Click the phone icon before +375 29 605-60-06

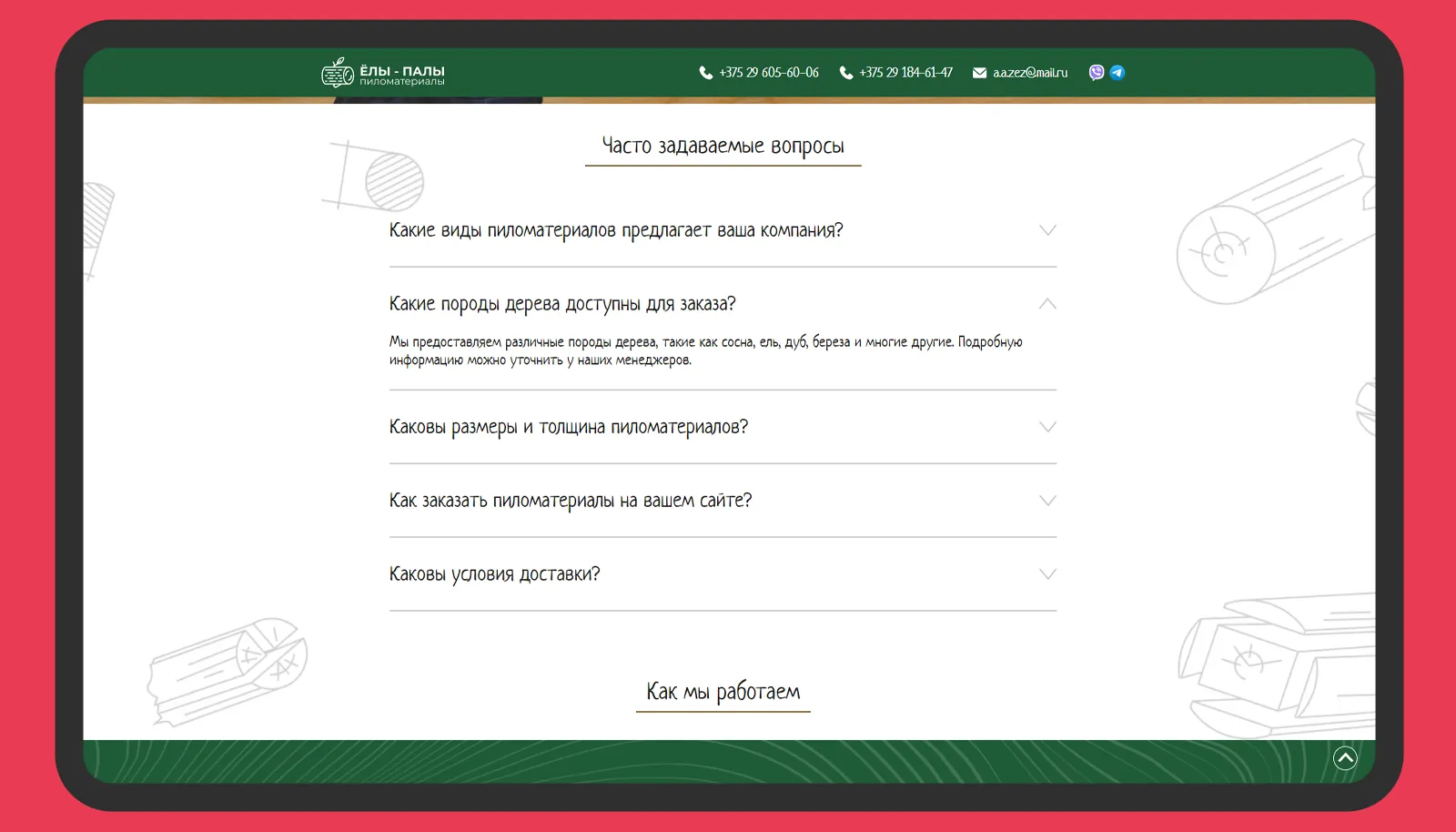point(706,73)
